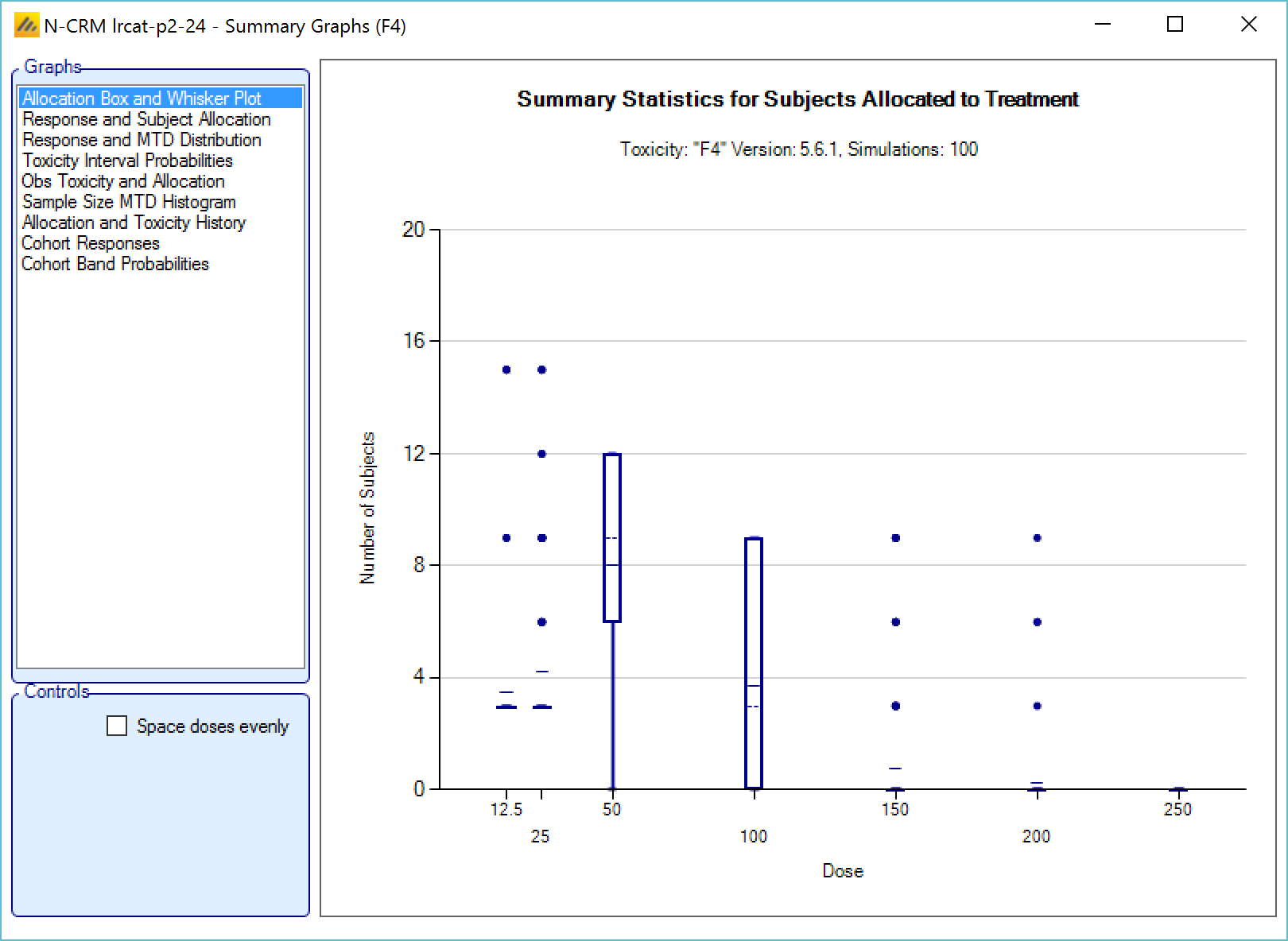View Allocation and Toxicity History graph
The height and width of the screenshot is (941, 1288).
[x=134, y=223]
